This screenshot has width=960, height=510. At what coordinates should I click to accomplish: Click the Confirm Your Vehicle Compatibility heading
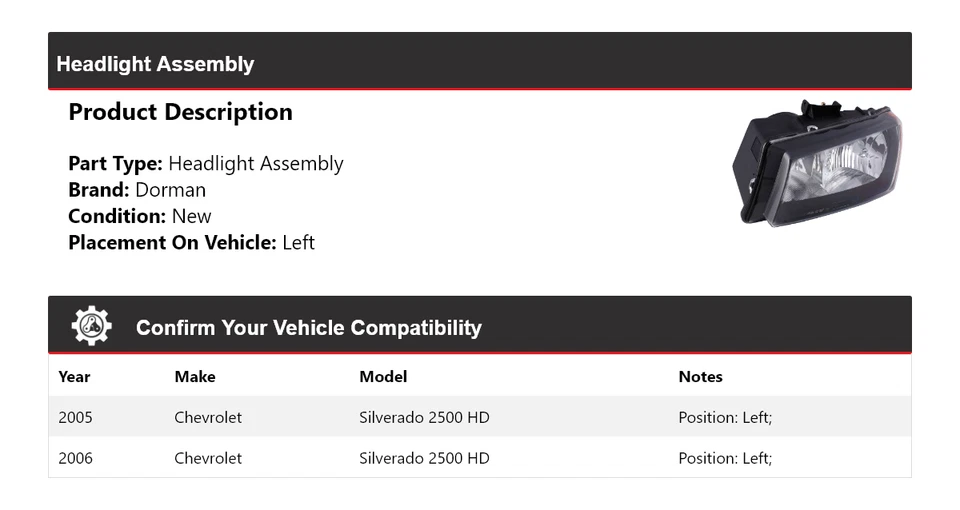308,328
